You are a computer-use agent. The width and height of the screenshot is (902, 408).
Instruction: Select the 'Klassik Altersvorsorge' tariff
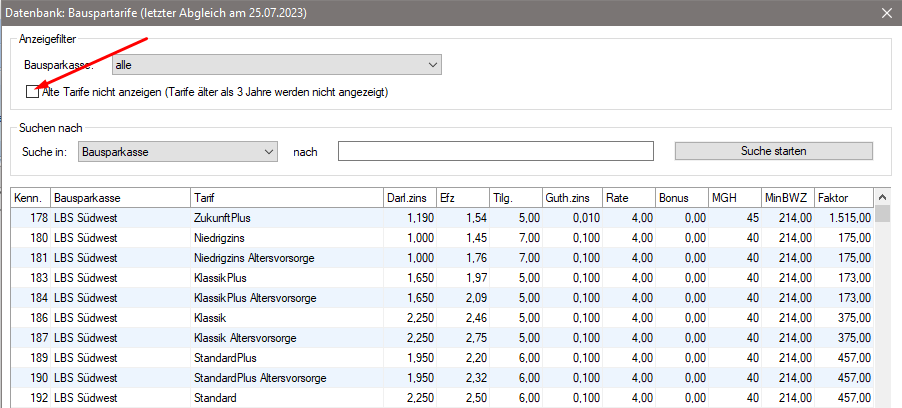click(246, 338)
